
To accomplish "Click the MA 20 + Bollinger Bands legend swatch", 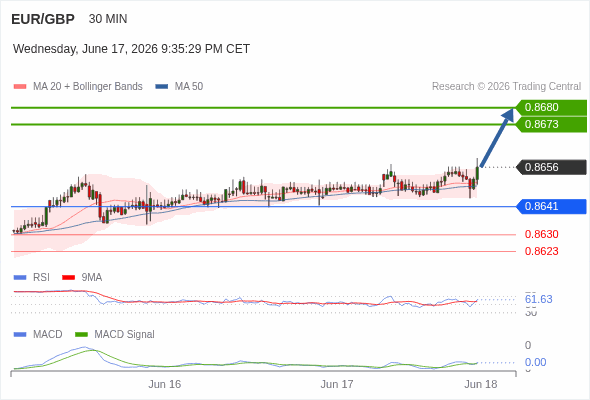I will click(20, 87).
